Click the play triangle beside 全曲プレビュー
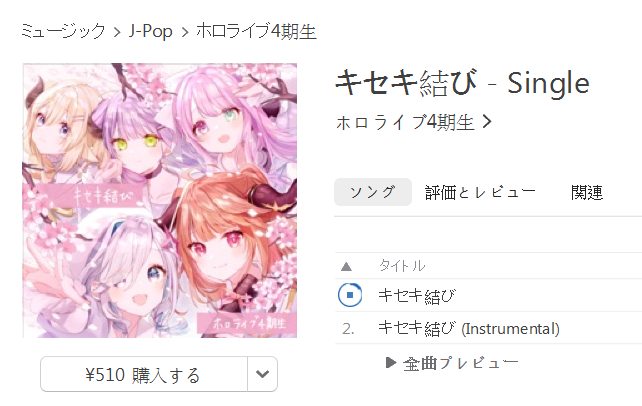Screen dimensions: 642x406 pyautogui.click(x=391, y=362)
